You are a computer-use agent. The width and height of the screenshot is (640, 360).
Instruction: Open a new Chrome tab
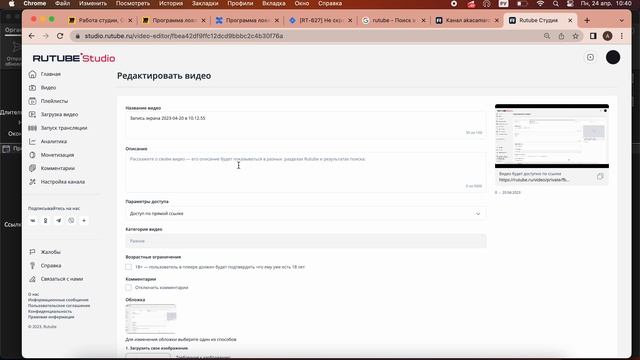click(587, 20)
